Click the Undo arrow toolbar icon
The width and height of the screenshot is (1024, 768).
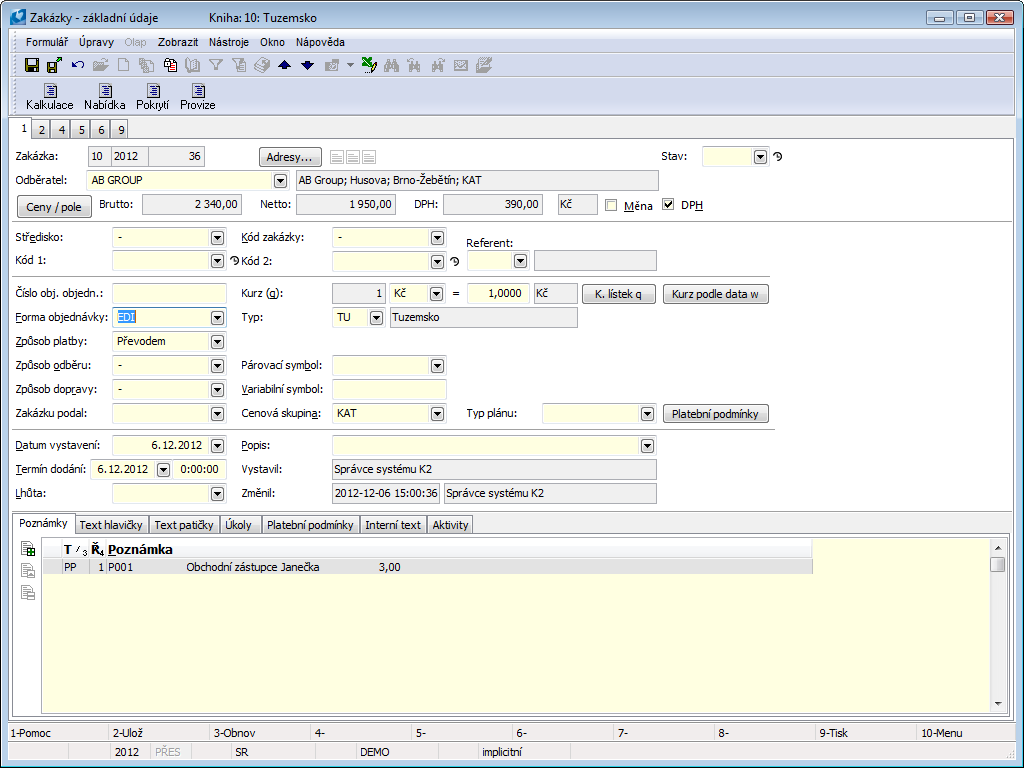tap(78, 65)
